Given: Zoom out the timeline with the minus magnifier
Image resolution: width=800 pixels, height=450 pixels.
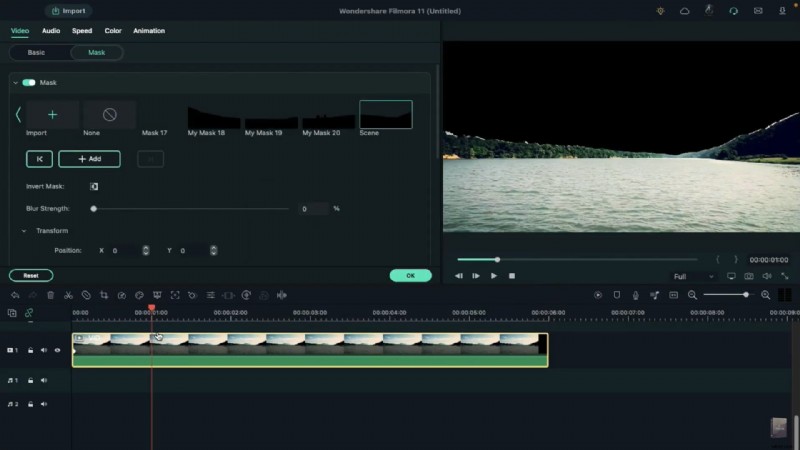Looking at the screenshot, I should 692,295.
